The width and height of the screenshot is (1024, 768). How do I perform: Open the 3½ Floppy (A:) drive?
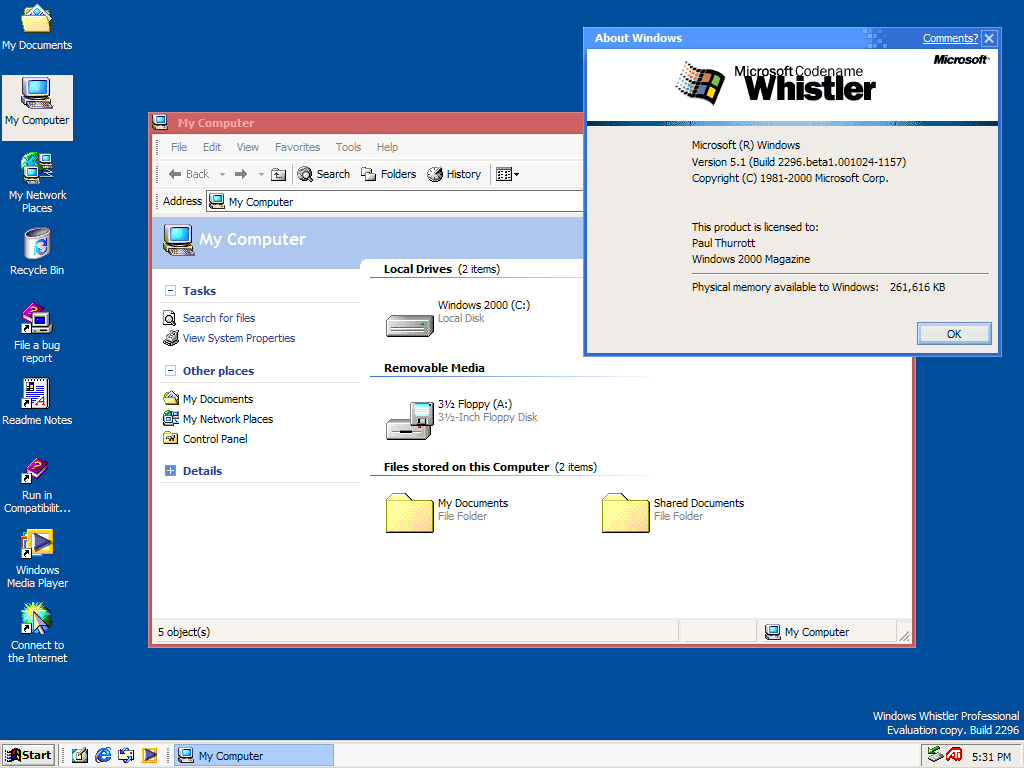[x=408, y=420]
